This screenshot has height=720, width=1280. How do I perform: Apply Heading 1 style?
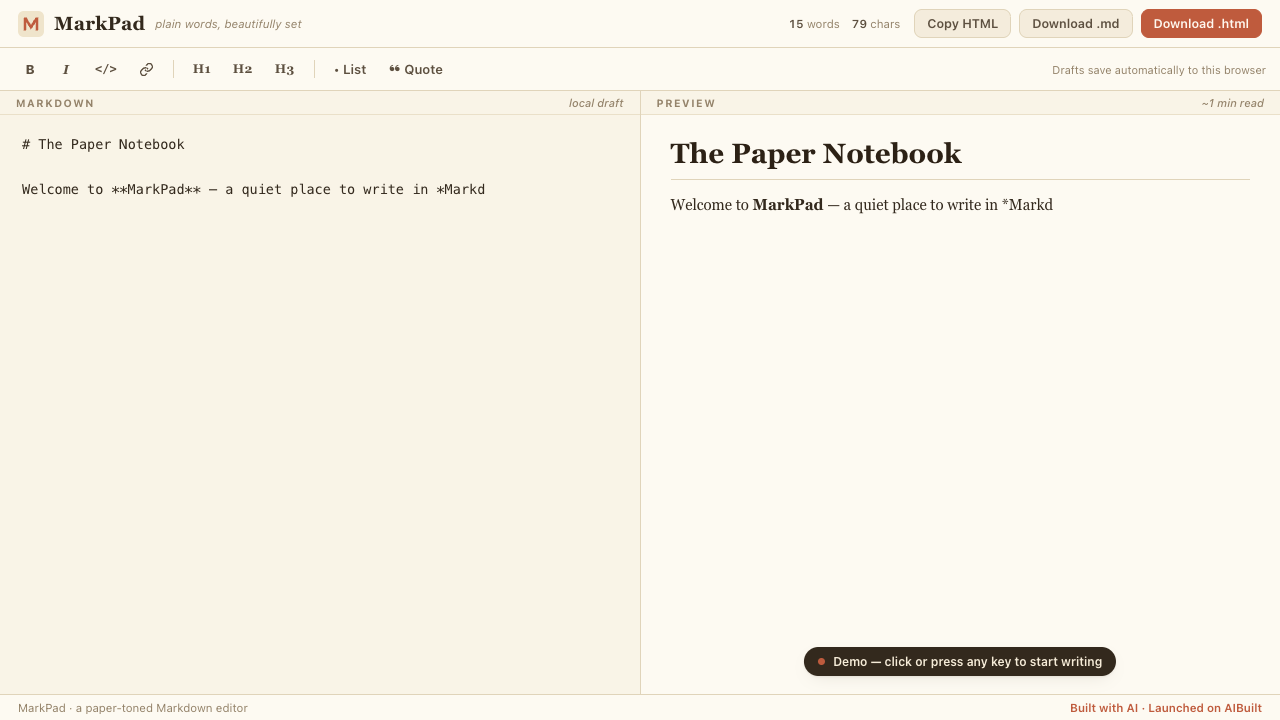202,69
